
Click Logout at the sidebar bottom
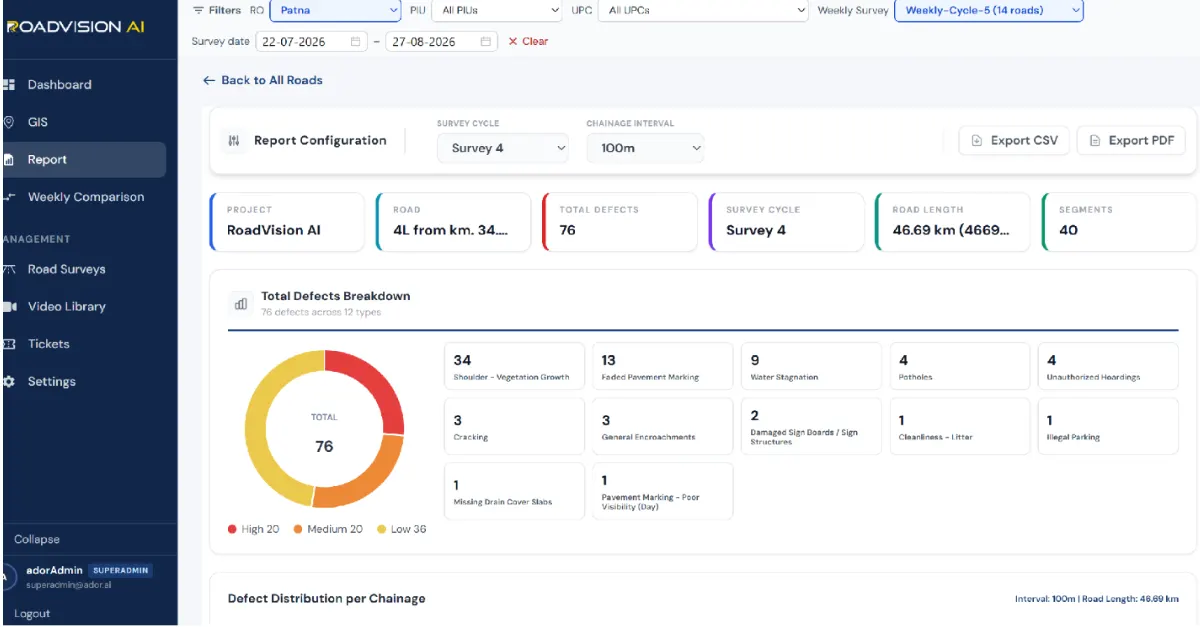[32, 614]
